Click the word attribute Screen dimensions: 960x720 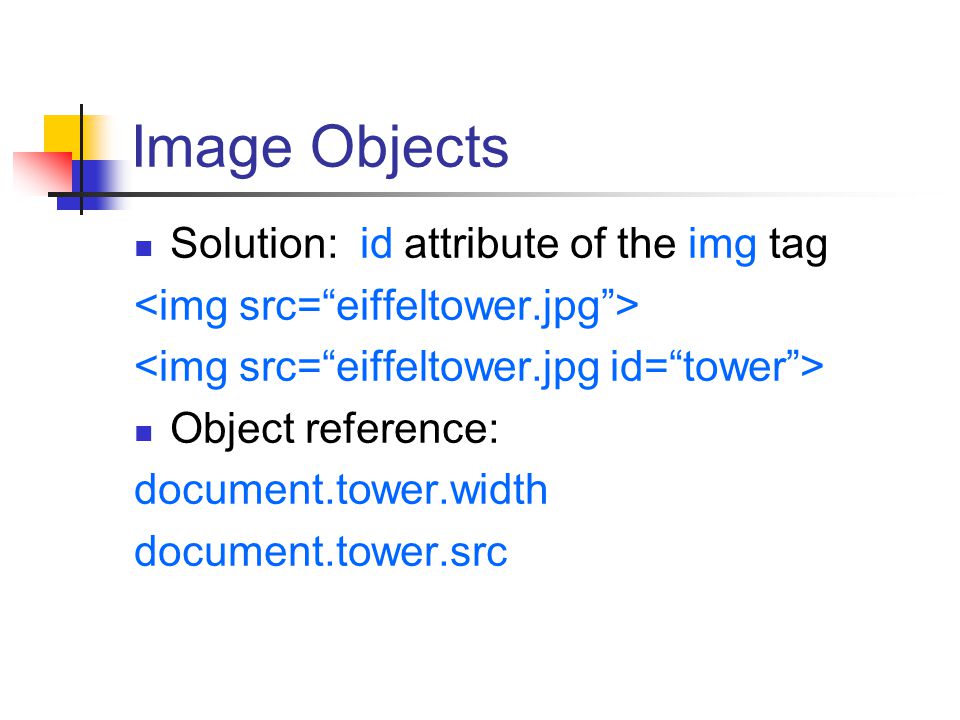pyautogui.click(x=483, y=243)
